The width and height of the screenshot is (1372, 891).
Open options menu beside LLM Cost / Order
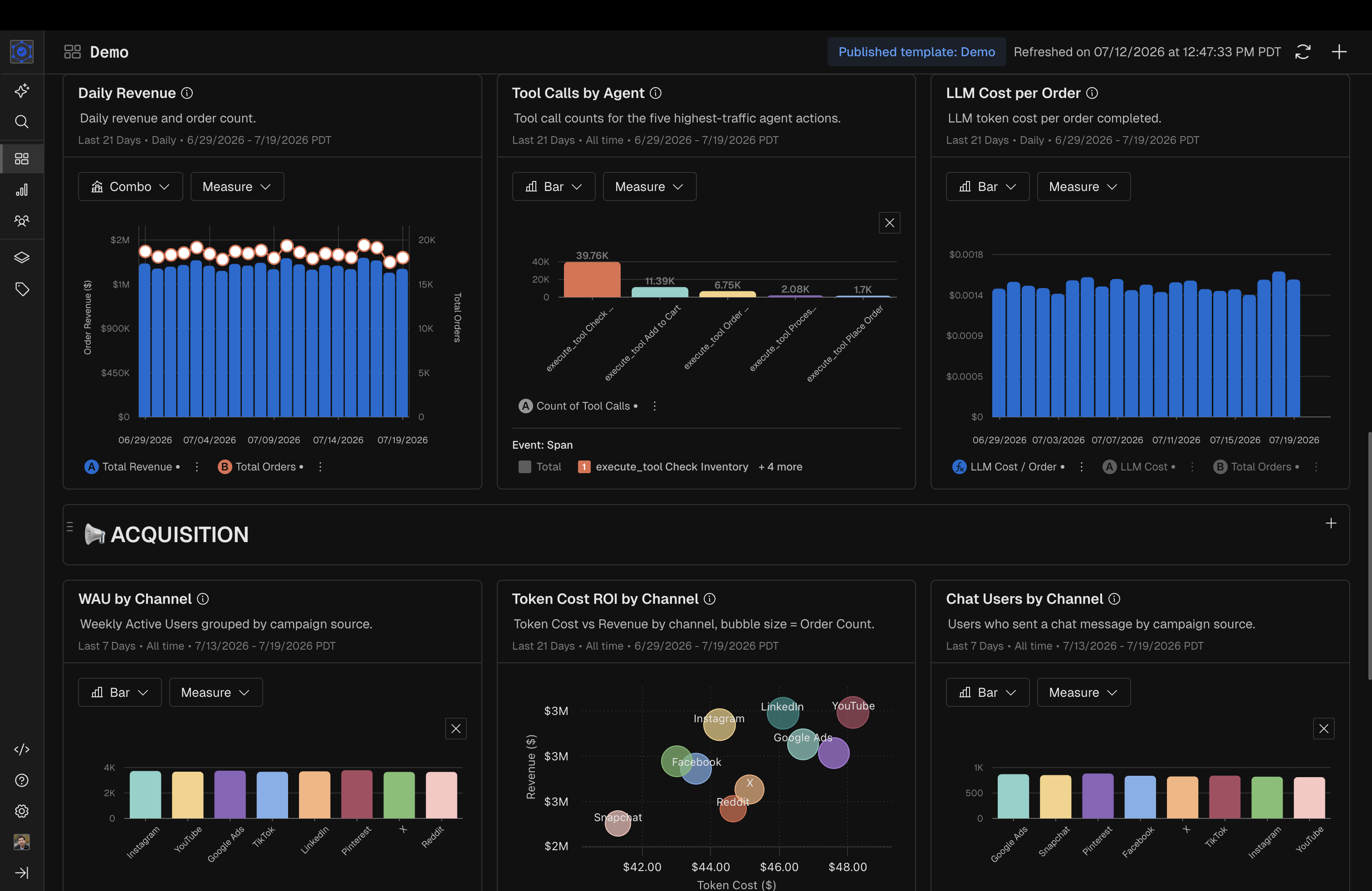coord(1081,467)
